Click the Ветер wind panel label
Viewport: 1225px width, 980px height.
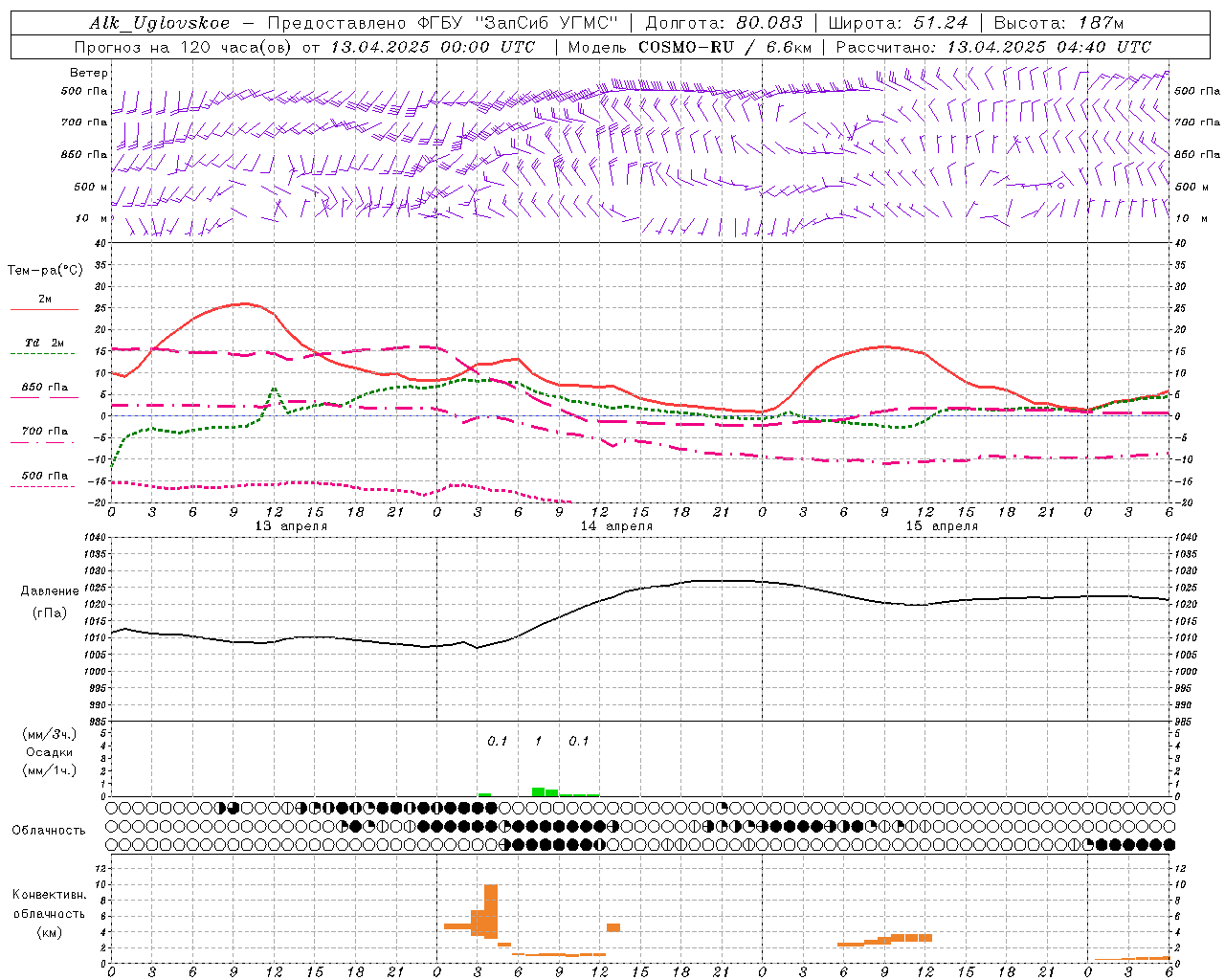[89, 73]
